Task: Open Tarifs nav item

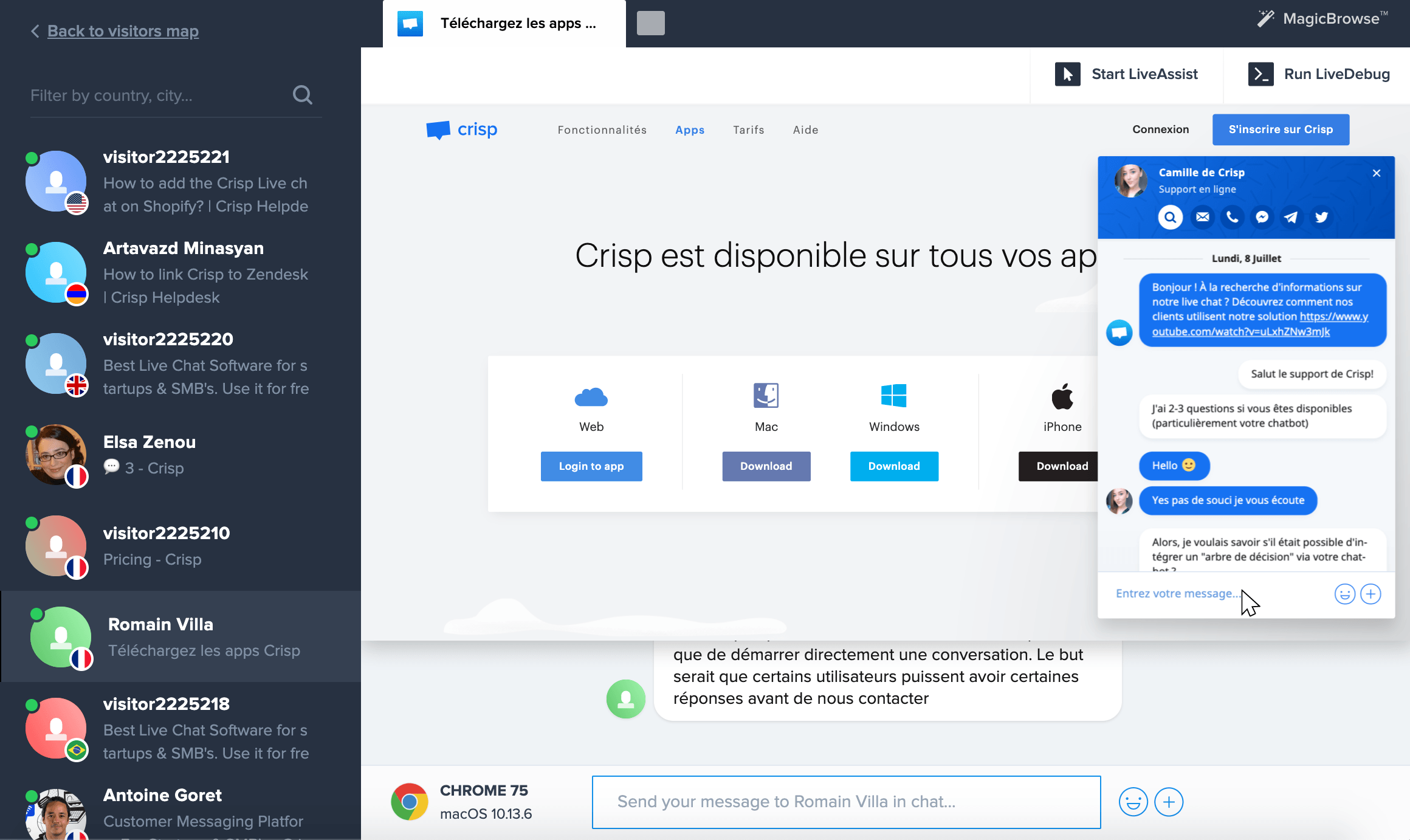Action: tap(749, 130)
